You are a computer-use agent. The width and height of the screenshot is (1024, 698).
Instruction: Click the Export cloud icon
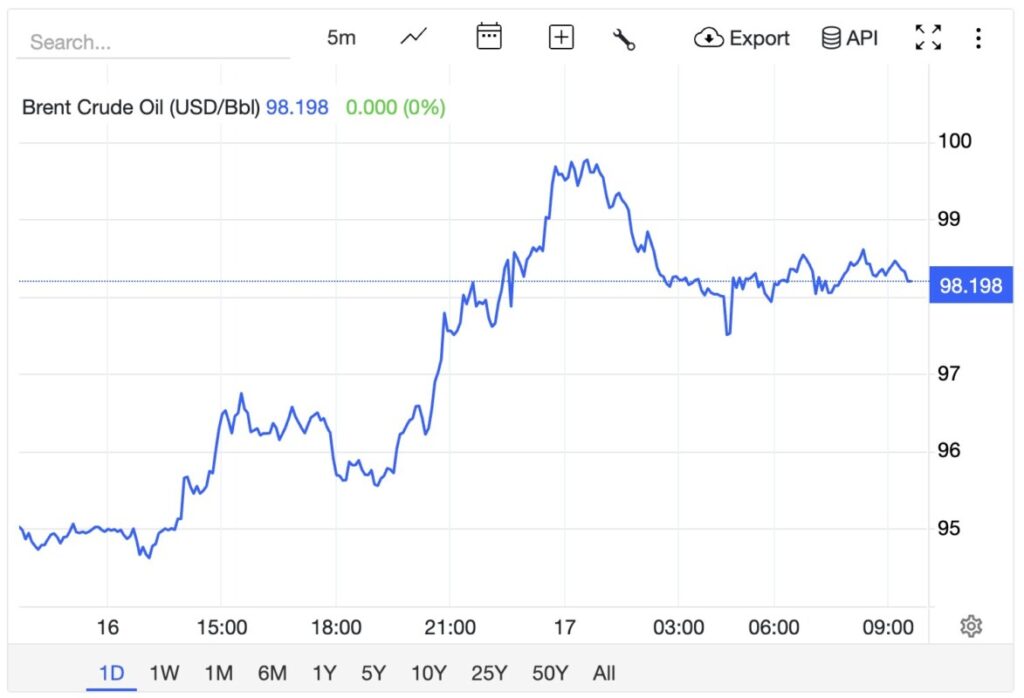710,37
